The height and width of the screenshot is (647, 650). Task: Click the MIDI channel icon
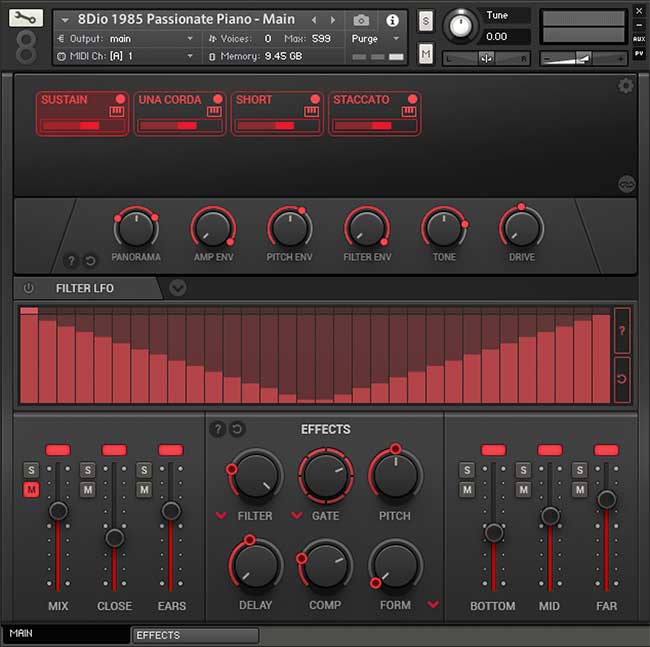click(x=61, y=56)
